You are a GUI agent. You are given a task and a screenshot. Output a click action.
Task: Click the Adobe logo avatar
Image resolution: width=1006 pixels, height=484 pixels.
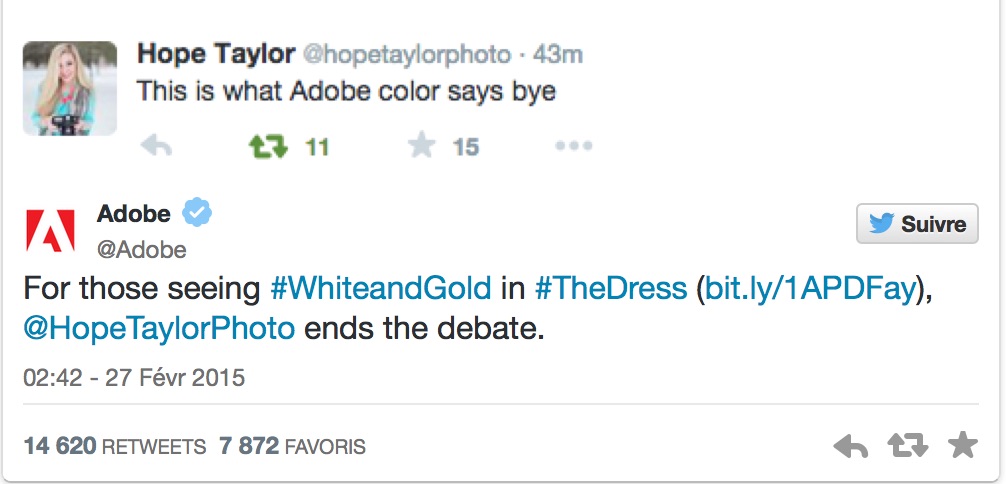[x=50, y=230]
